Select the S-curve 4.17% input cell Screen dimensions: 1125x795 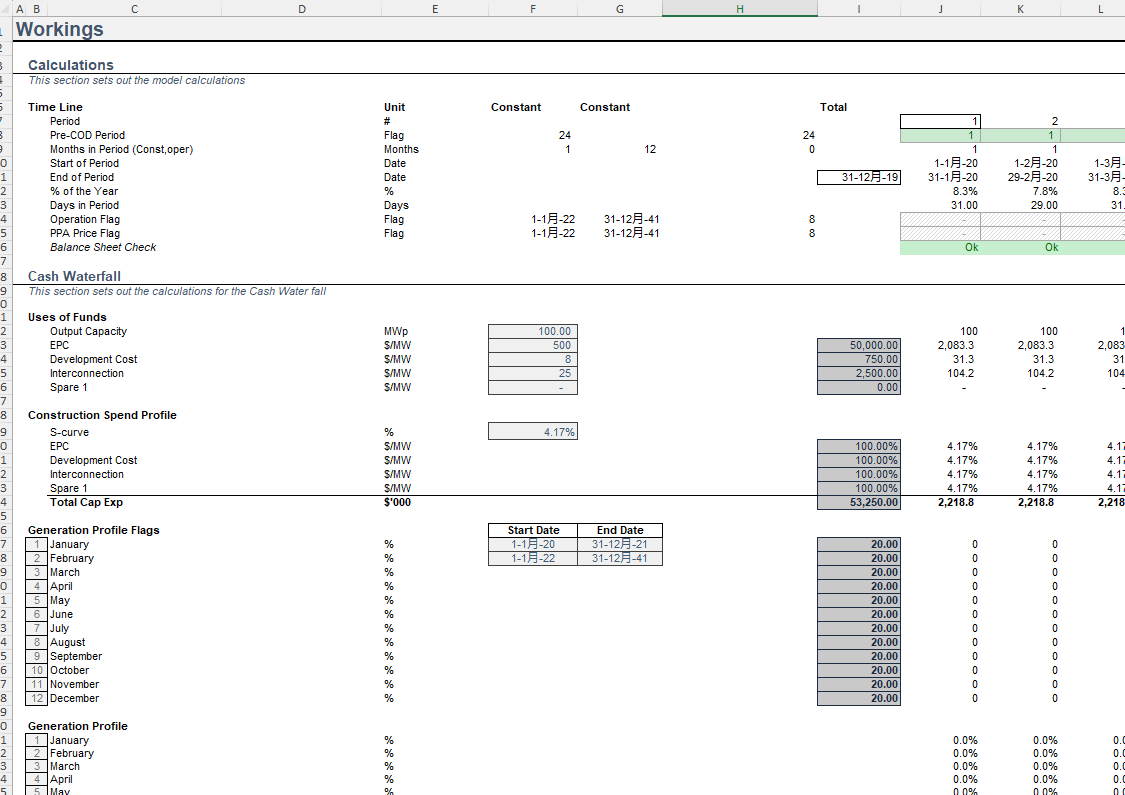pos(532,431)
